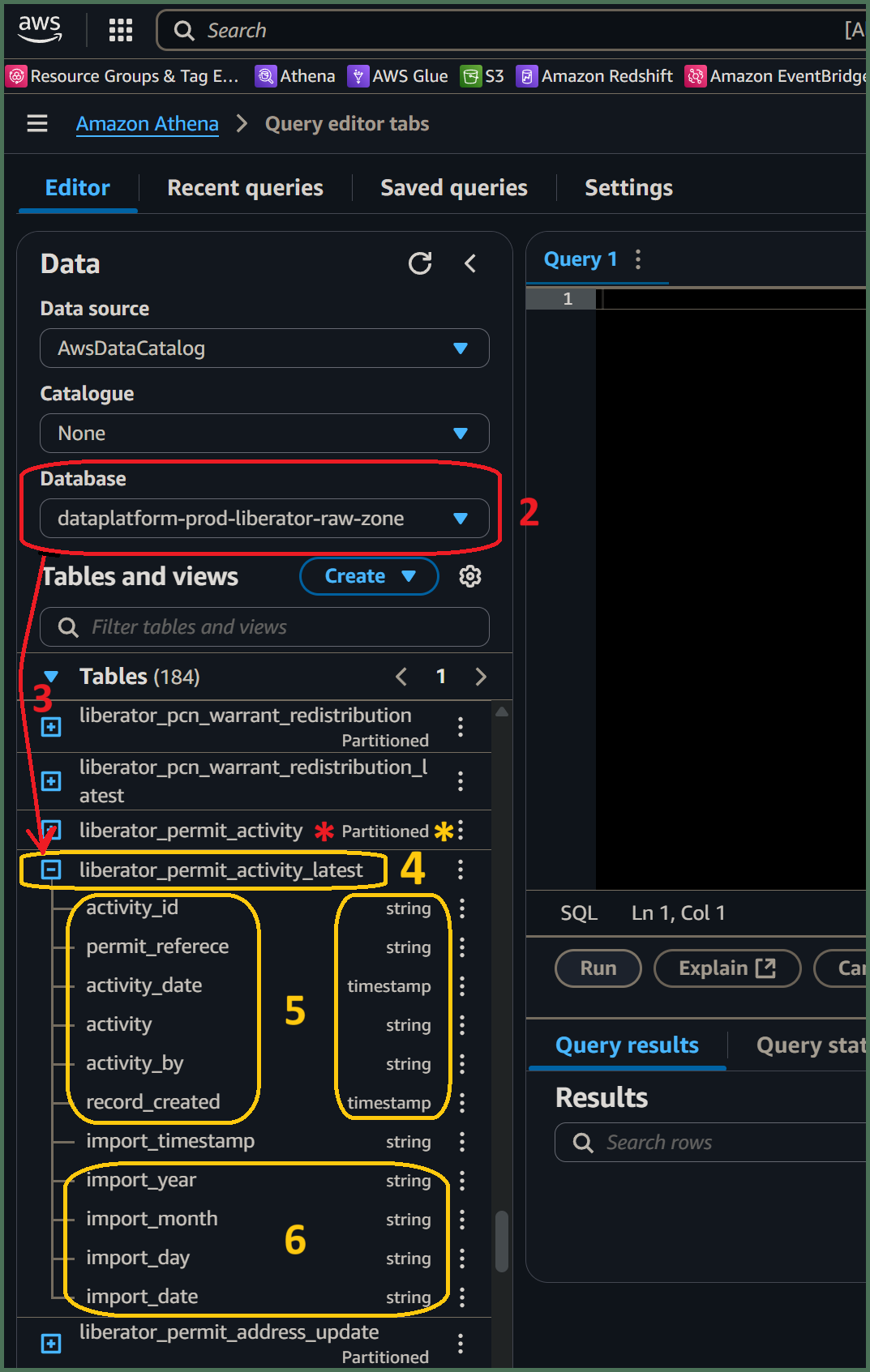Collapse the liberator_permit_activity_latest table
Viewport: 870px width, 1372px height.
point(51,870)
